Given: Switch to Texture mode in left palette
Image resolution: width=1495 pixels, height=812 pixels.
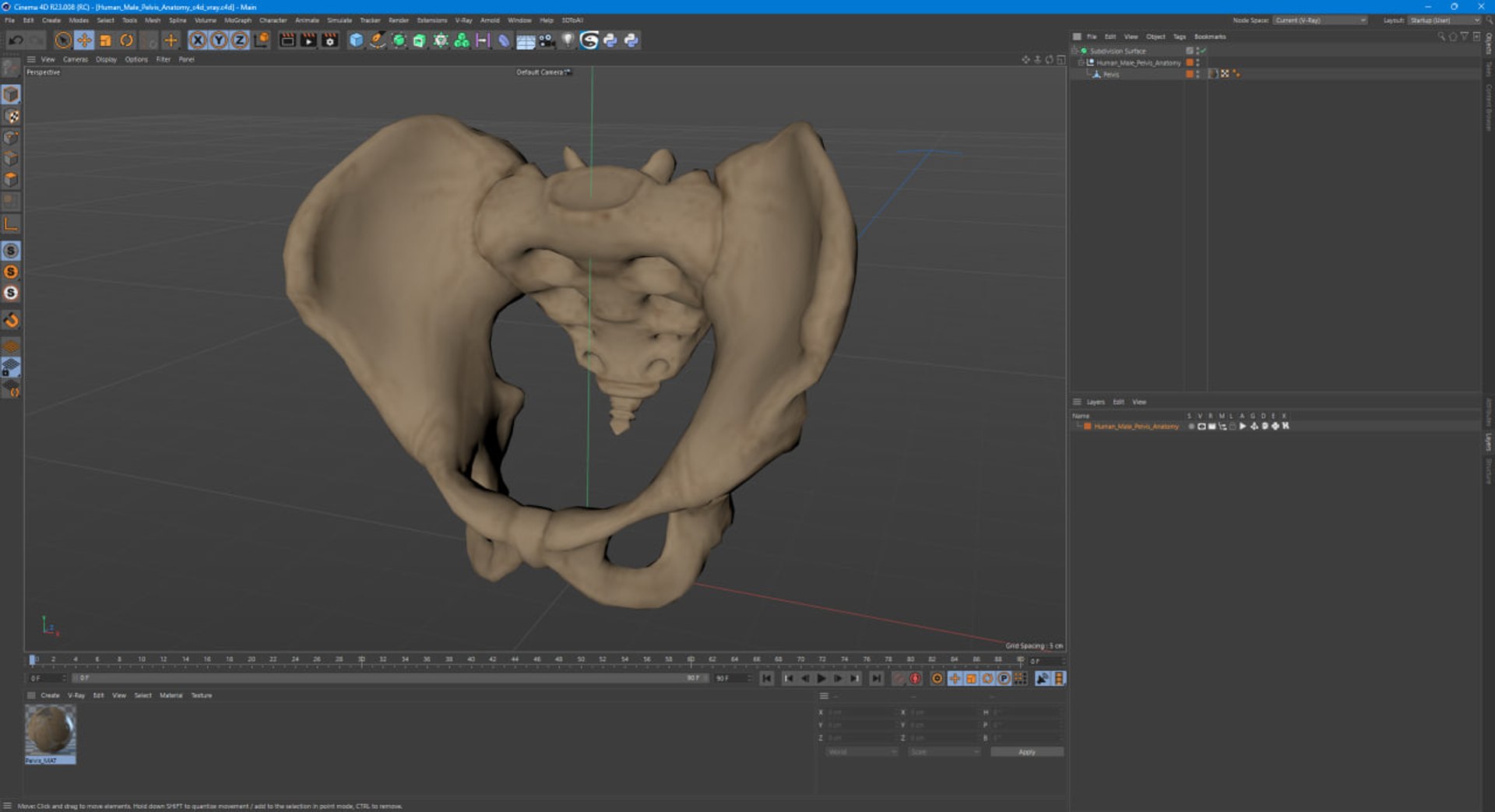Looking at the screenshot, I should pyautogui.click(x=11, y=116).
